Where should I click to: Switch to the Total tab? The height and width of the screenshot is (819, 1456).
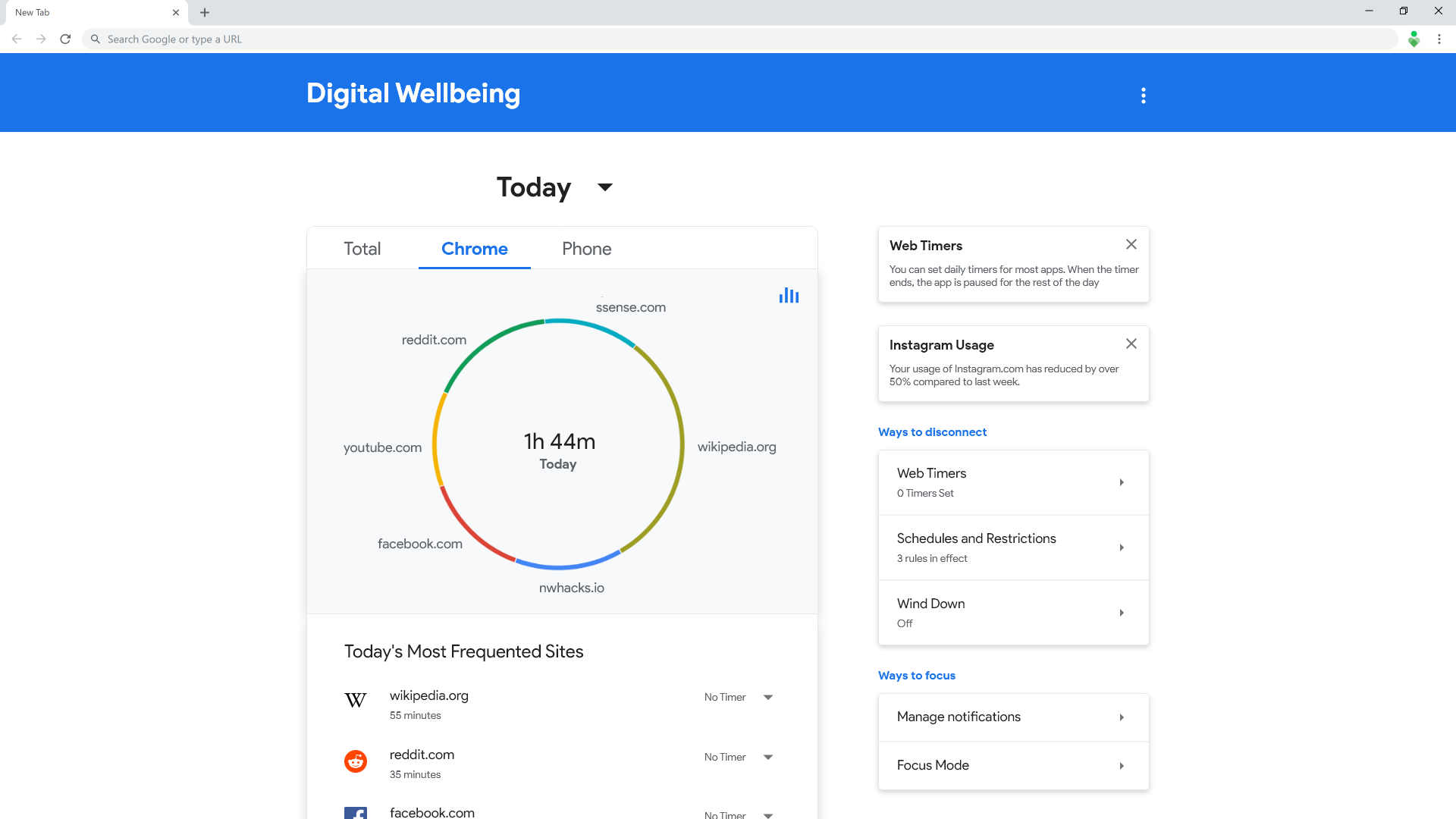click(362, 249)
